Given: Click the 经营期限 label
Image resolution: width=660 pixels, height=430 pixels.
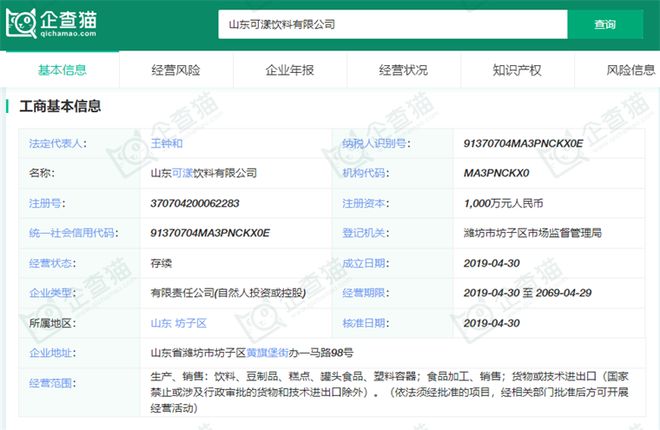Looking at the screenshot, I should [365, 293].
